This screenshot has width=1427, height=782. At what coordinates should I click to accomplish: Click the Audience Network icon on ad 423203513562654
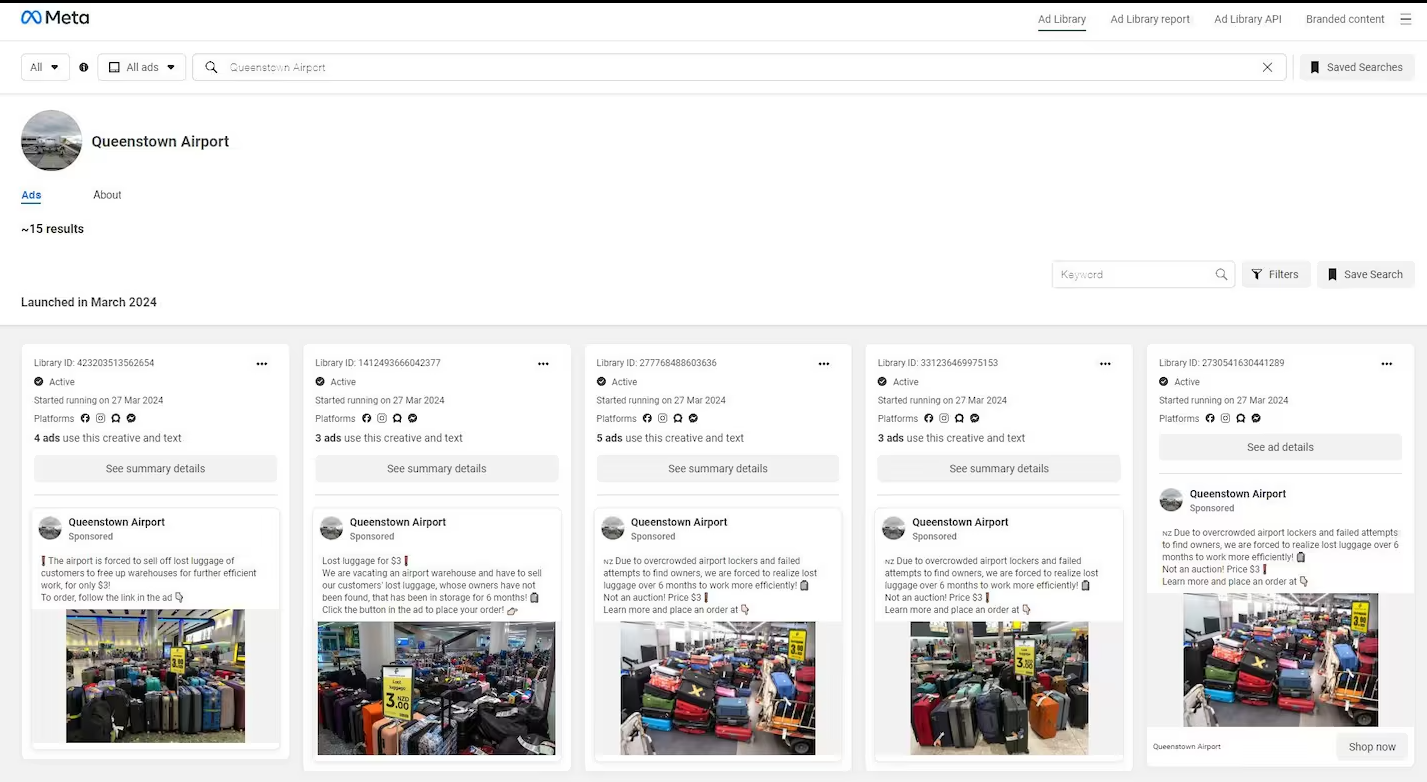click(x=116, y=418)
